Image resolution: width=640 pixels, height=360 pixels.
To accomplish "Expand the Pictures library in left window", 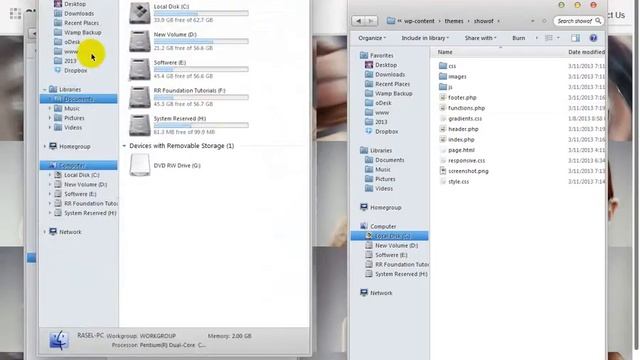I will (x=50, y=118).
